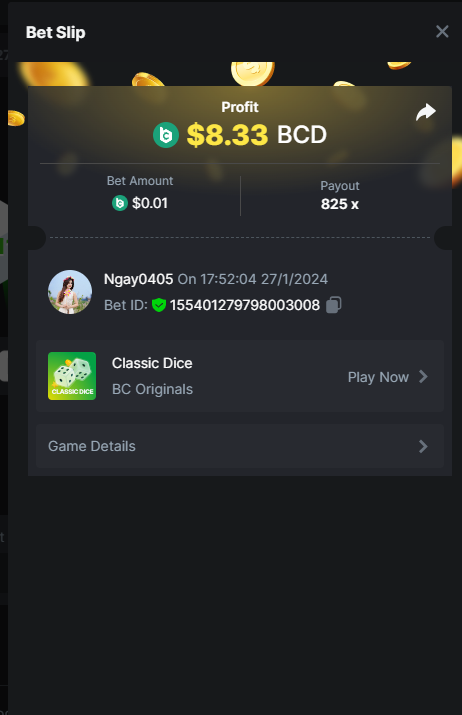The width and height of the screenshot is (462, 715).
Task: Click the Ngay0405 user avatar
Action: [x=70, y=292]
